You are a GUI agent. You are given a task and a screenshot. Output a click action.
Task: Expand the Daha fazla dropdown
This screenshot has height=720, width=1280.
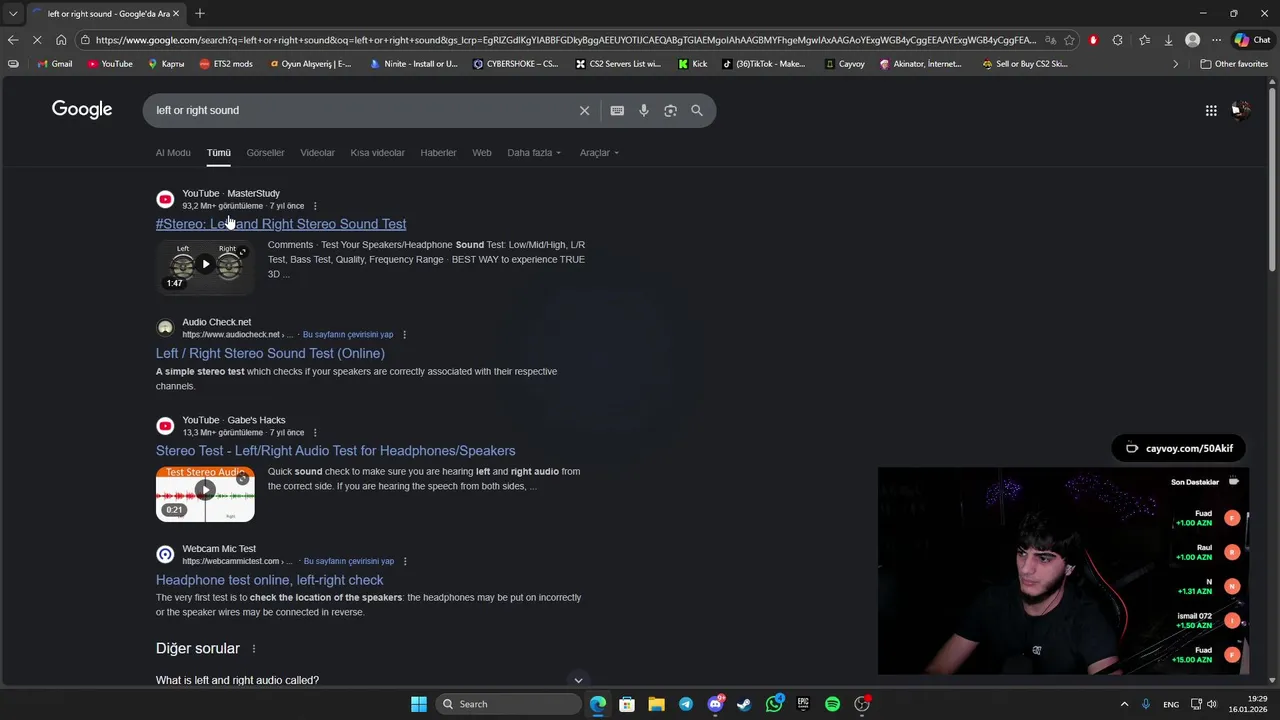(534, 153)
